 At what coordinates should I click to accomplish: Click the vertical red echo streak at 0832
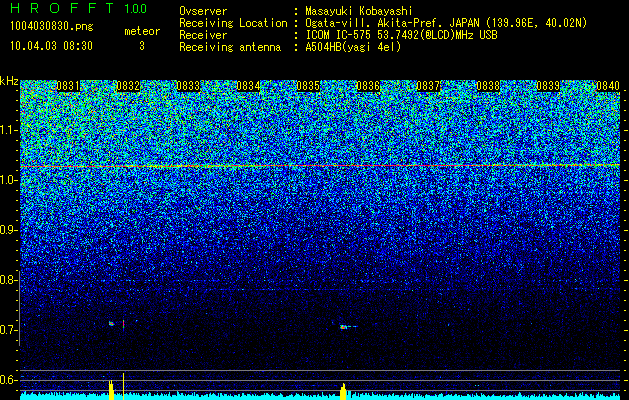(x=124, y=324)
